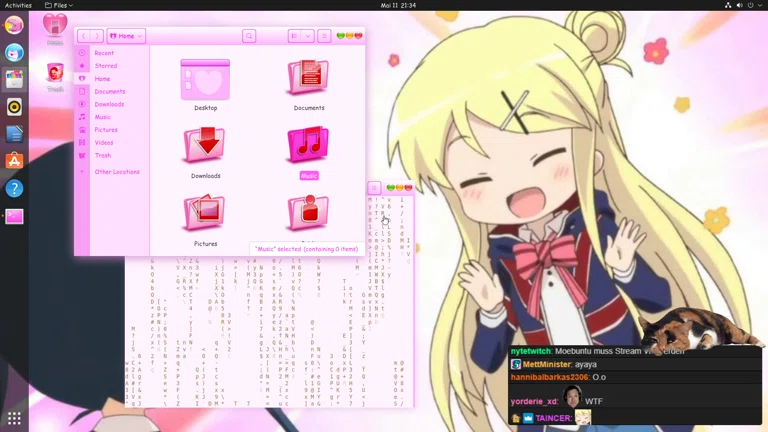Open Music from the sidebar

coord(102,117)
